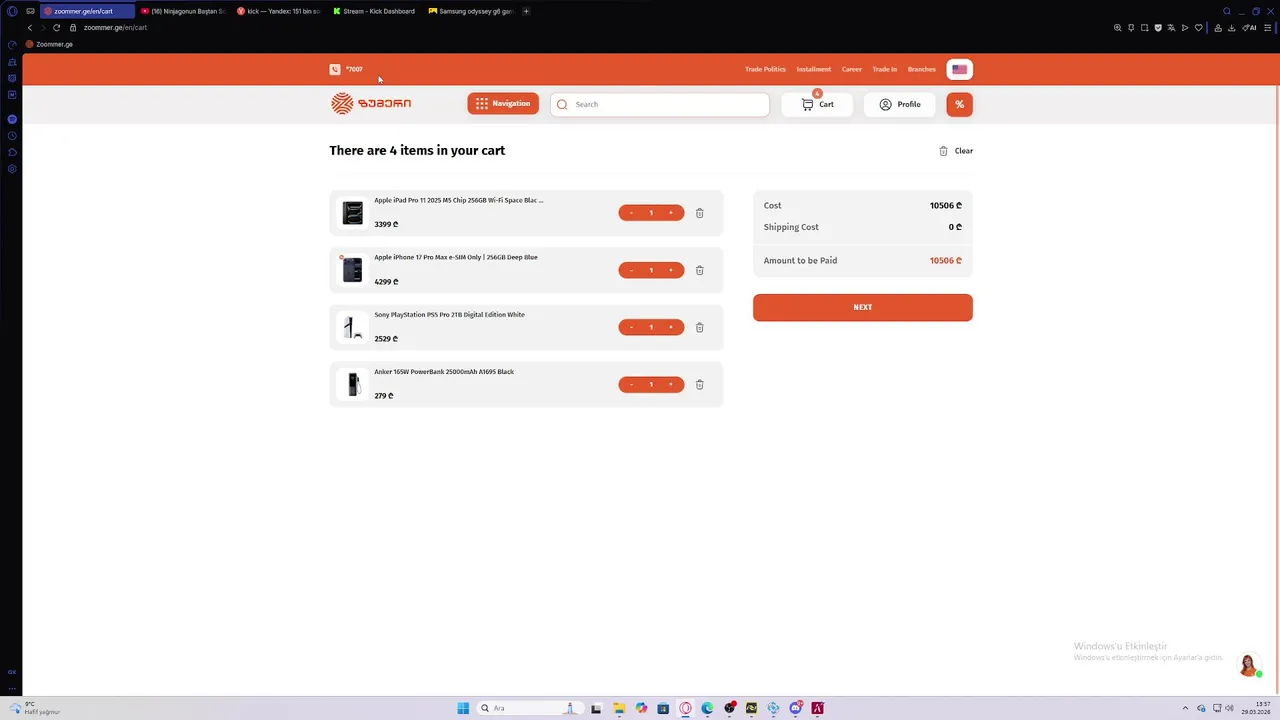The width and height of the screenshot is (1280, 720).
Task: Open the ad blocker shield icon
Action: 1158,28
